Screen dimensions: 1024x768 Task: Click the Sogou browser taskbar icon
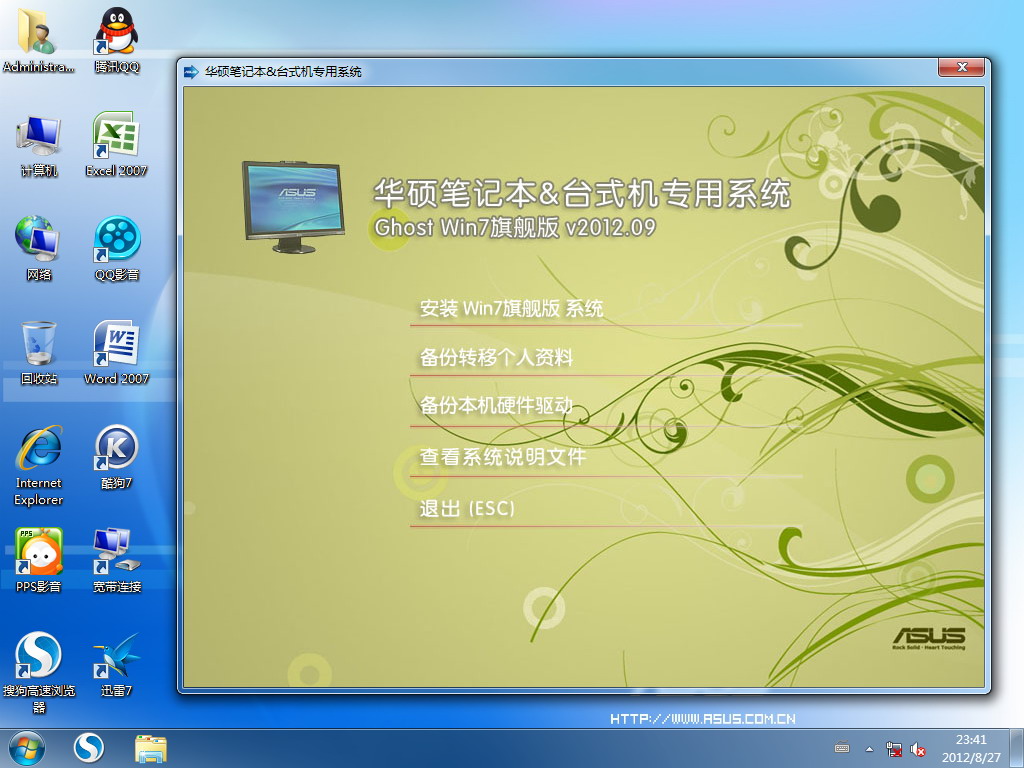(x=88, y=748)
